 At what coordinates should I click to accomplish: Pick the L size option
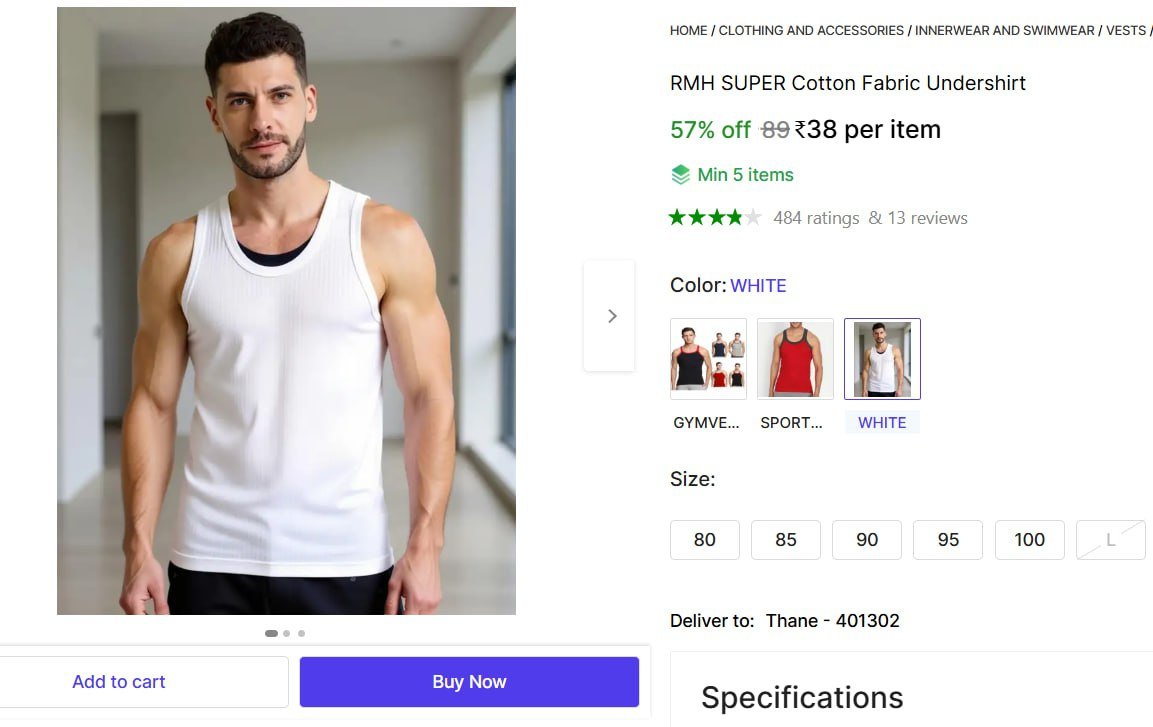coord(1110,540)
